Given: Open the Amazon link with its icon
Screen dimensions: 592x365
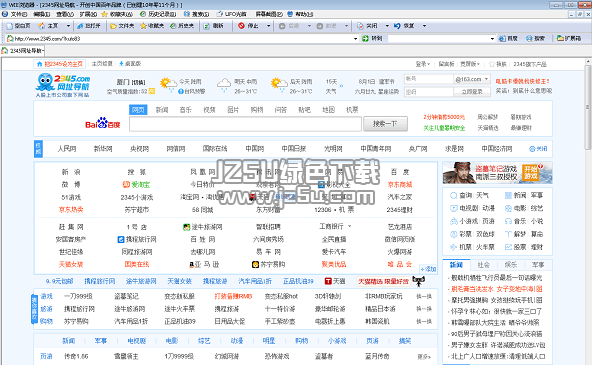Looking at the screenshot, I should point(204,265).
